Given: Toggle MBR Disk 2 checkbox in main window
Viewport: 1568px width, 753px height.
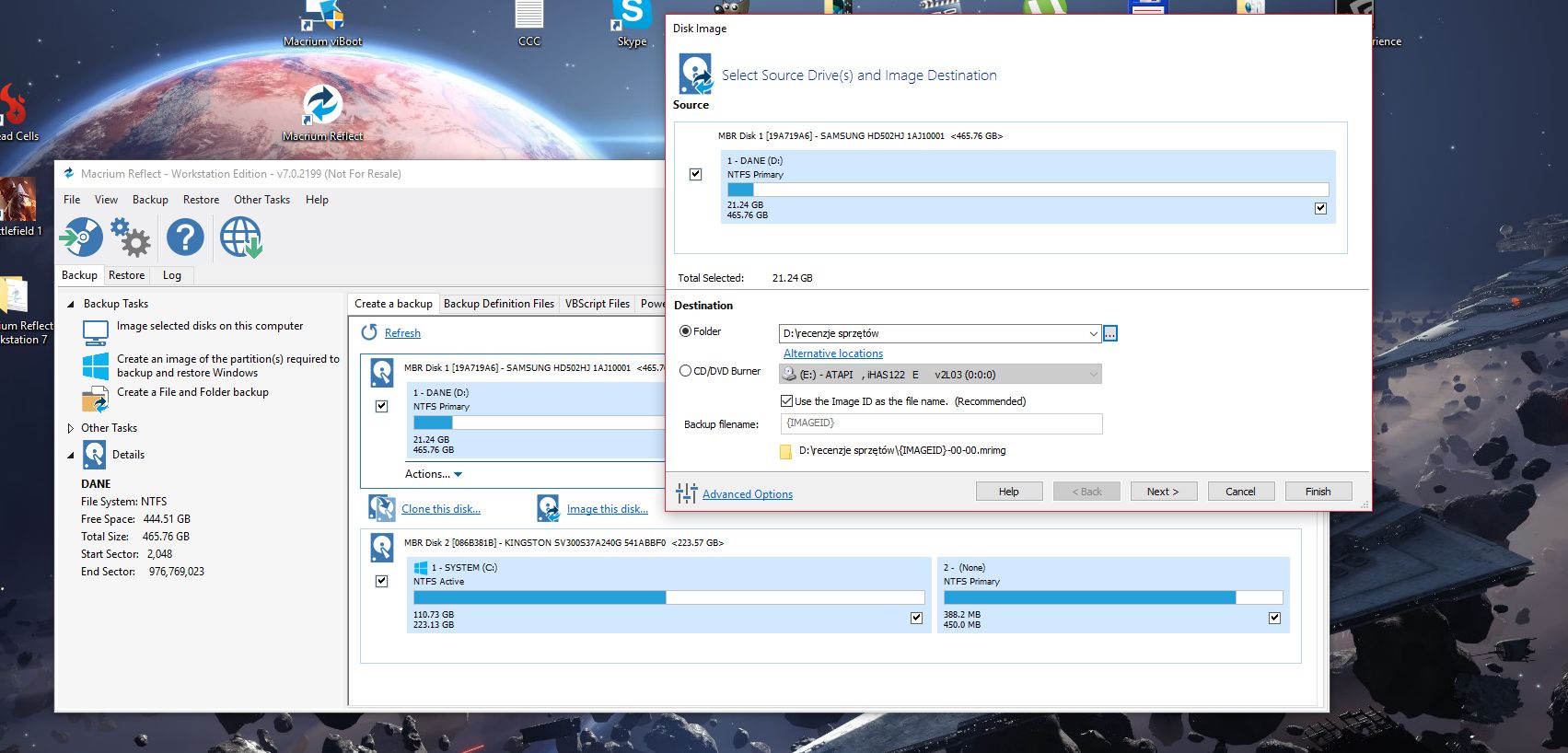Looking at the screenshot, I should coord(382,581).
